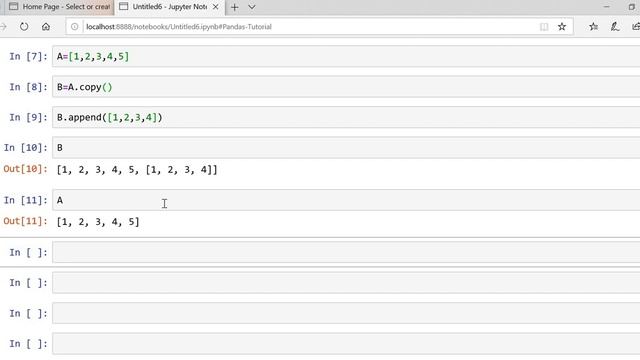Click the second empty code cell
This screenshot has width=640, height=360.
(x=346, y=283)
